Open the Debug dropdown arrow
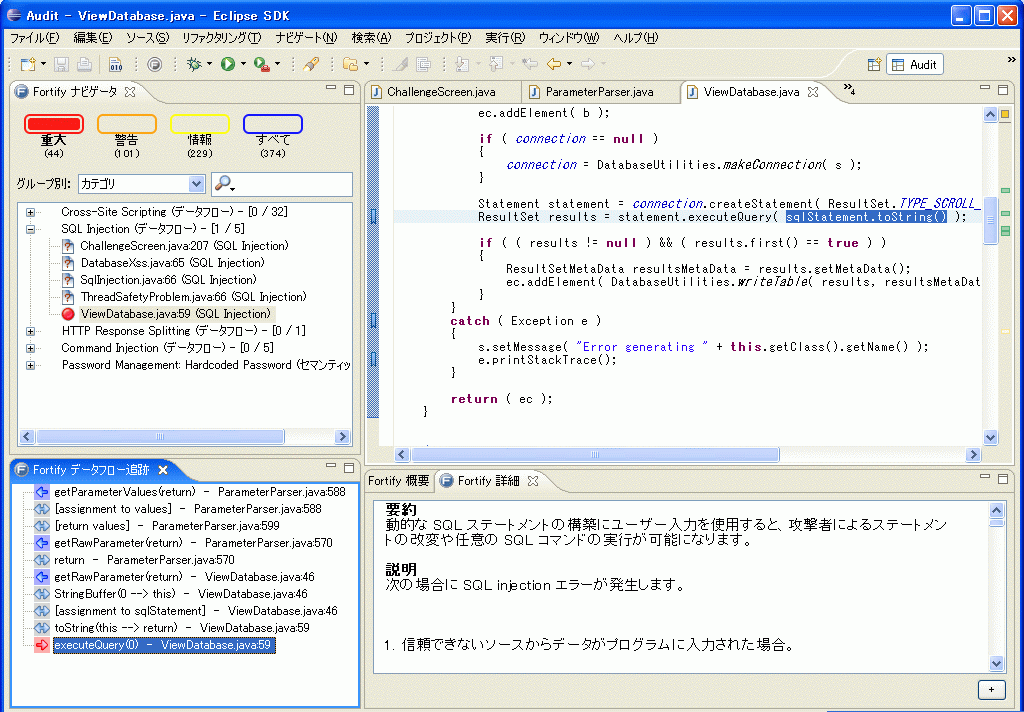1024x712 pixels. pyautogui.click(x=209, y=64)
